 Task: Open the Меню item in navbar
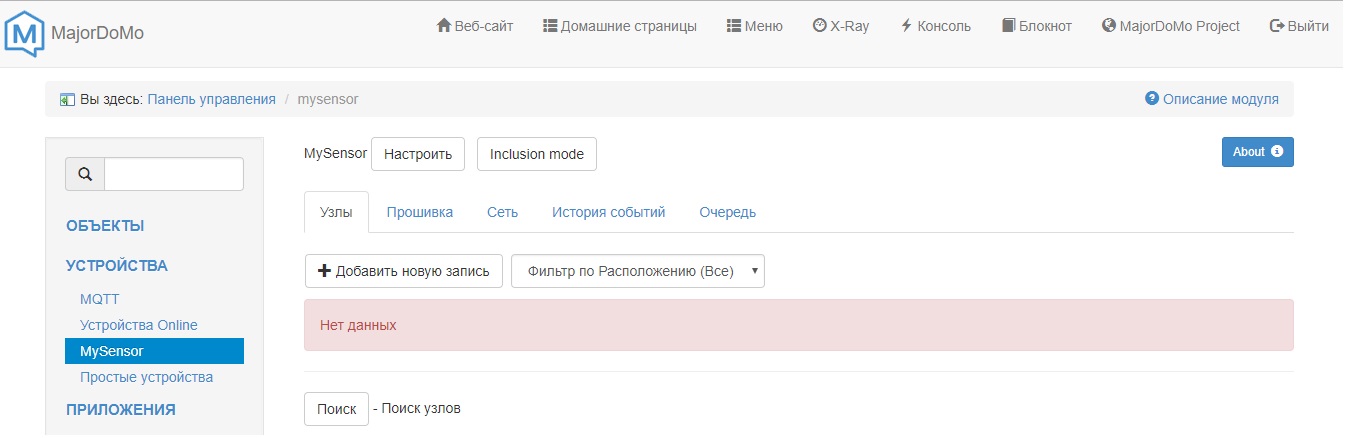[754, 26]
